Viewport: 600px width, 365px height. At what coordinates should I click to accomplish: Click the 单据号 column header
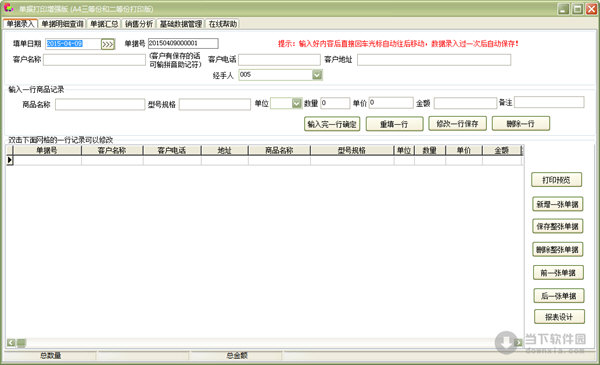coord(47,150)
